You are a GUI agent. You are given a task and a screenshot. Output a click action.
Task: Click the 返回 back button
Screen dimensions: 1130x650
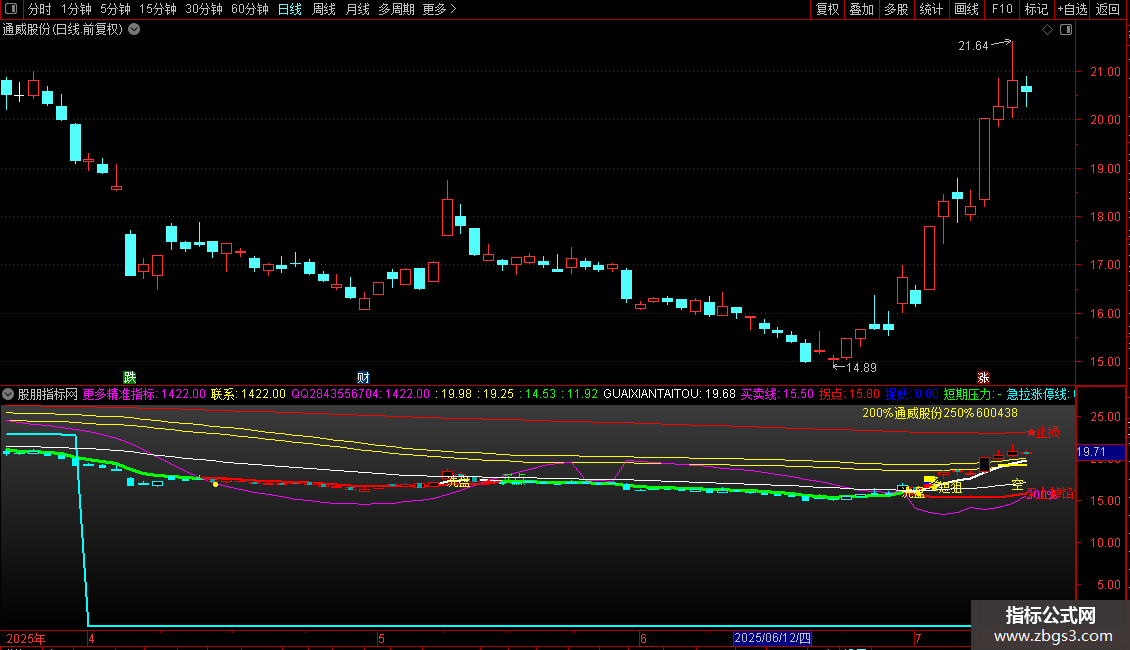tap(1108, 9)
